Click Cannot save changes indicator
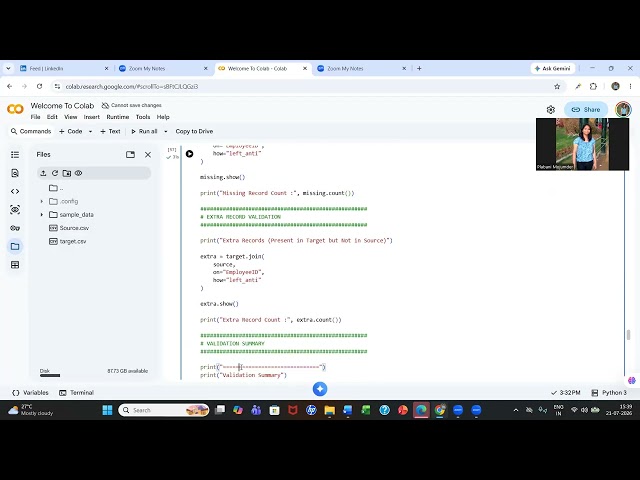Viewport: 640px width, 480px height. [x=131, y=106]
